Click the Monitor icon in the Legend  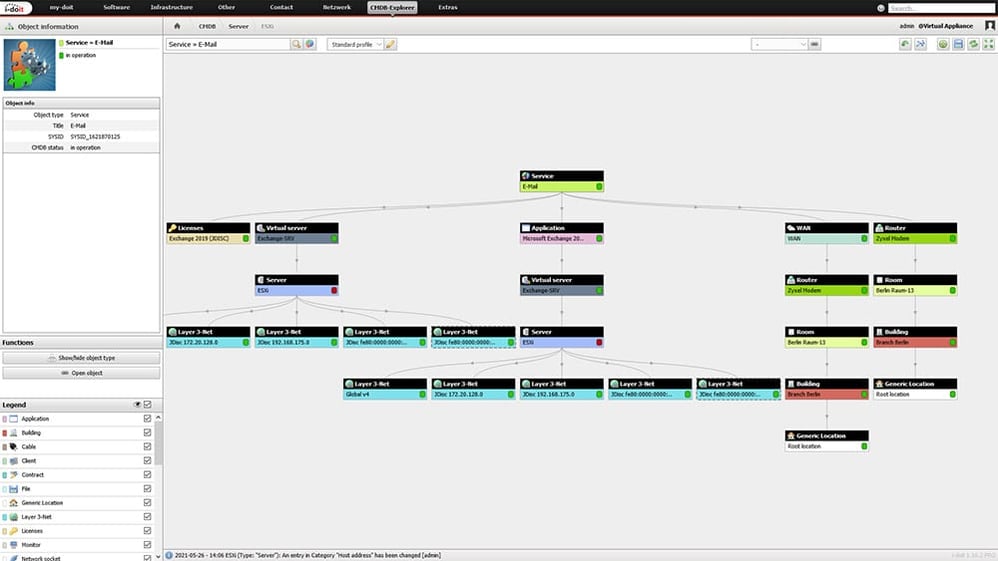click(13, 544)
